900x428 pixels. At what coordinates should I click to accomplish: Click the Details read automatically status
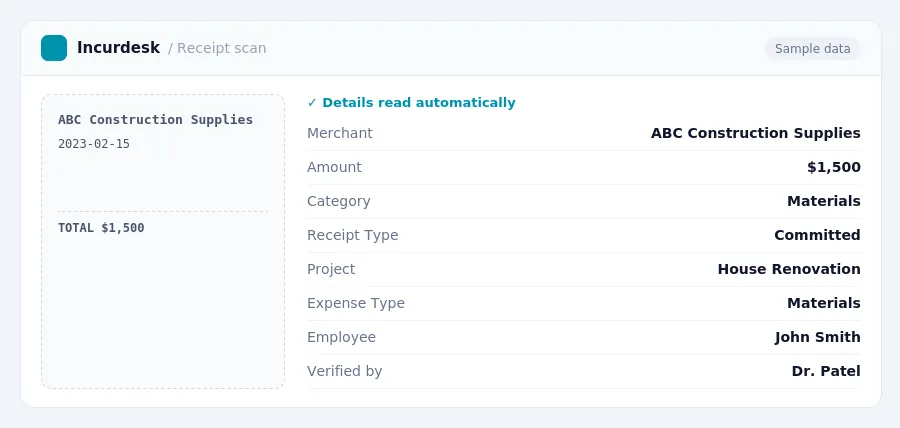point(412,103)
